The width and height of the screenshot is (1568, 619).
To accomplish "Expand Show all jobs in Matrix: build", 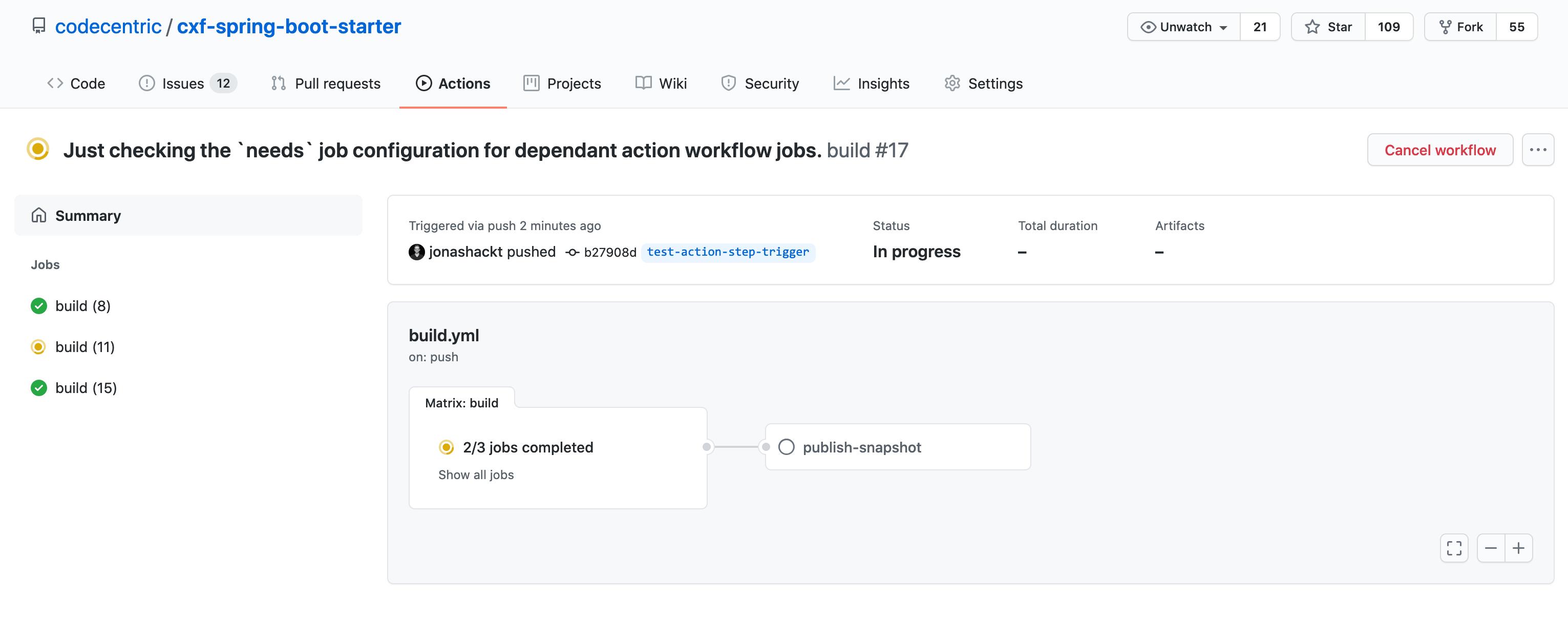I will (476, 474).
